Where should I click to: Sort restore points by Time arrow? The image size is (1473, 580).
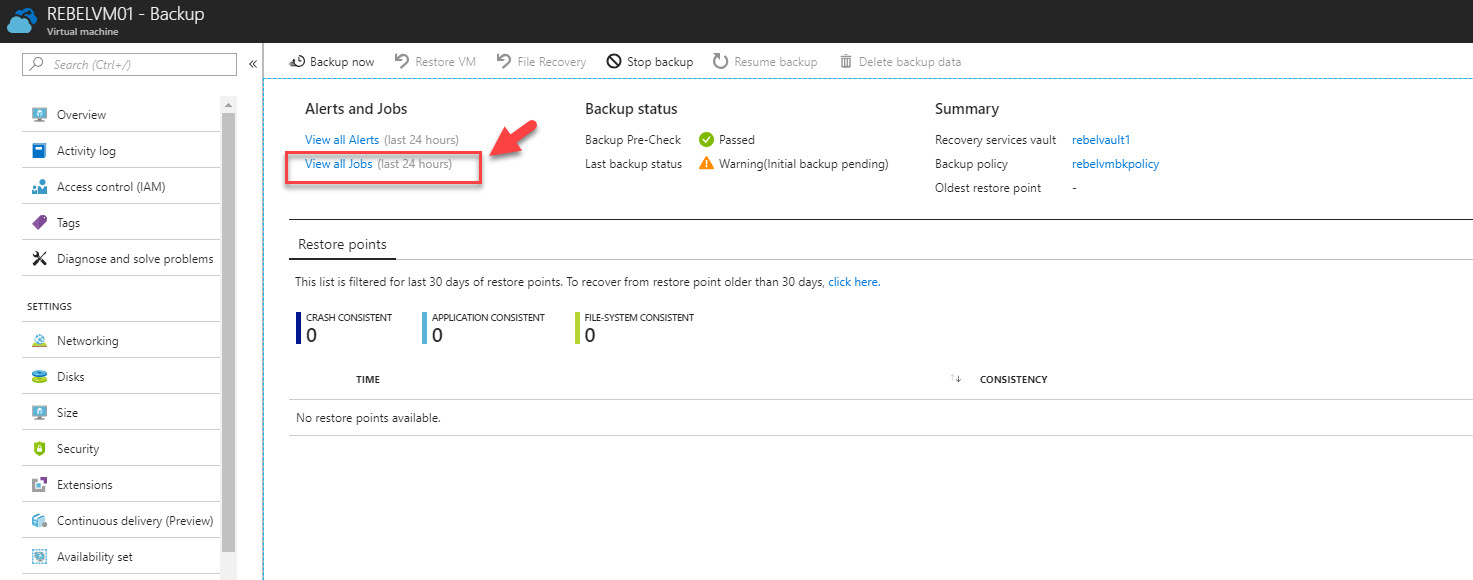pos(956,379)
